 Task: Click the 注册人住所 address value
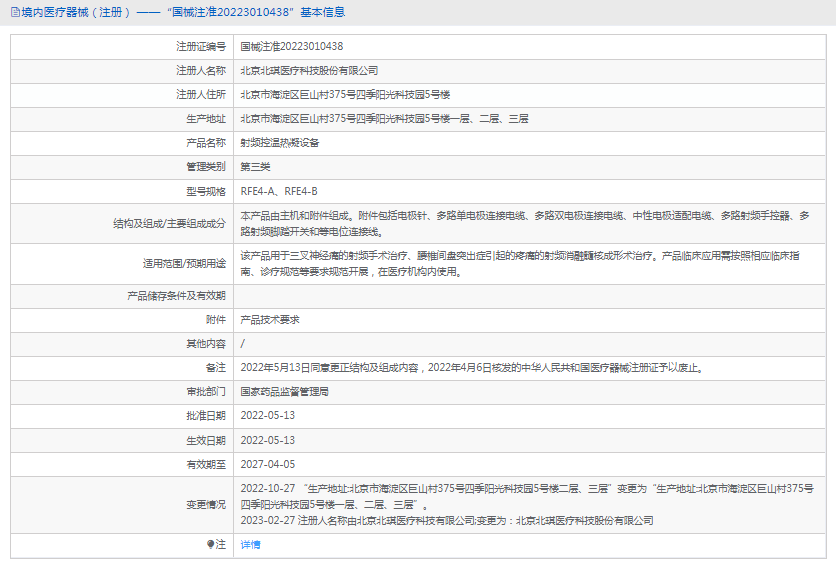(345, 94)
